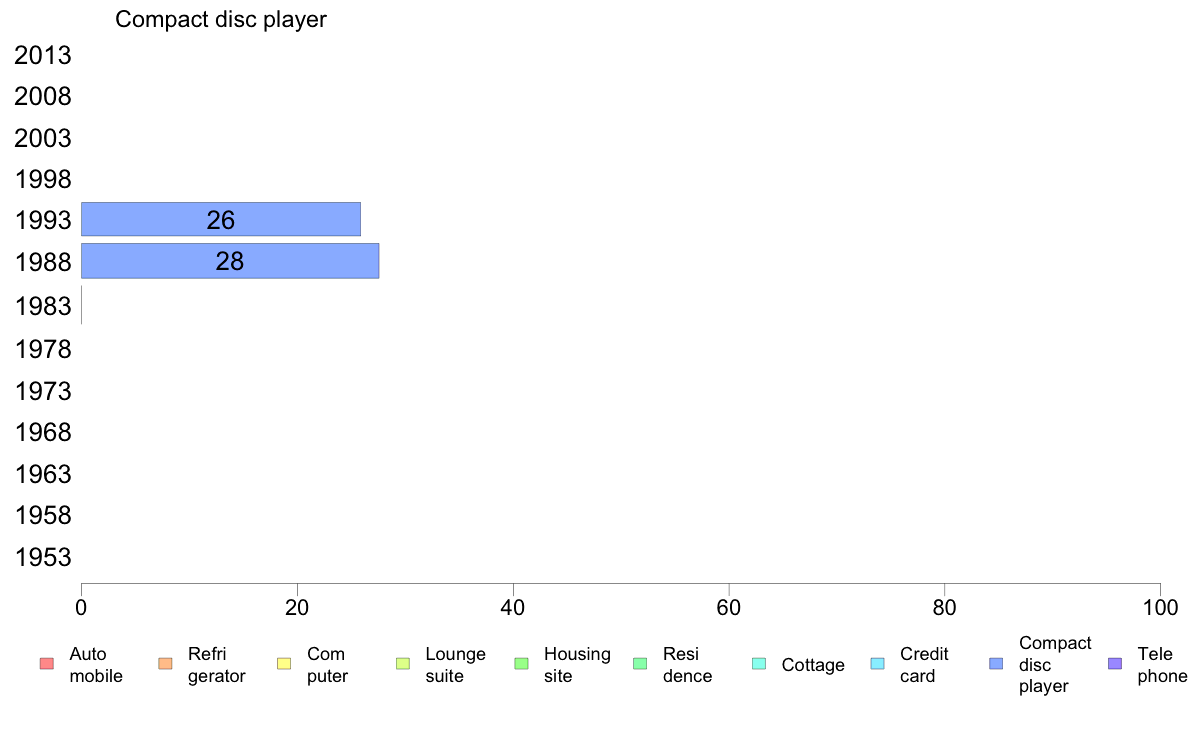Toggle the Cottage cyan legend swatch
Viewport: 1188px width, 736px height.
point(759,664)
